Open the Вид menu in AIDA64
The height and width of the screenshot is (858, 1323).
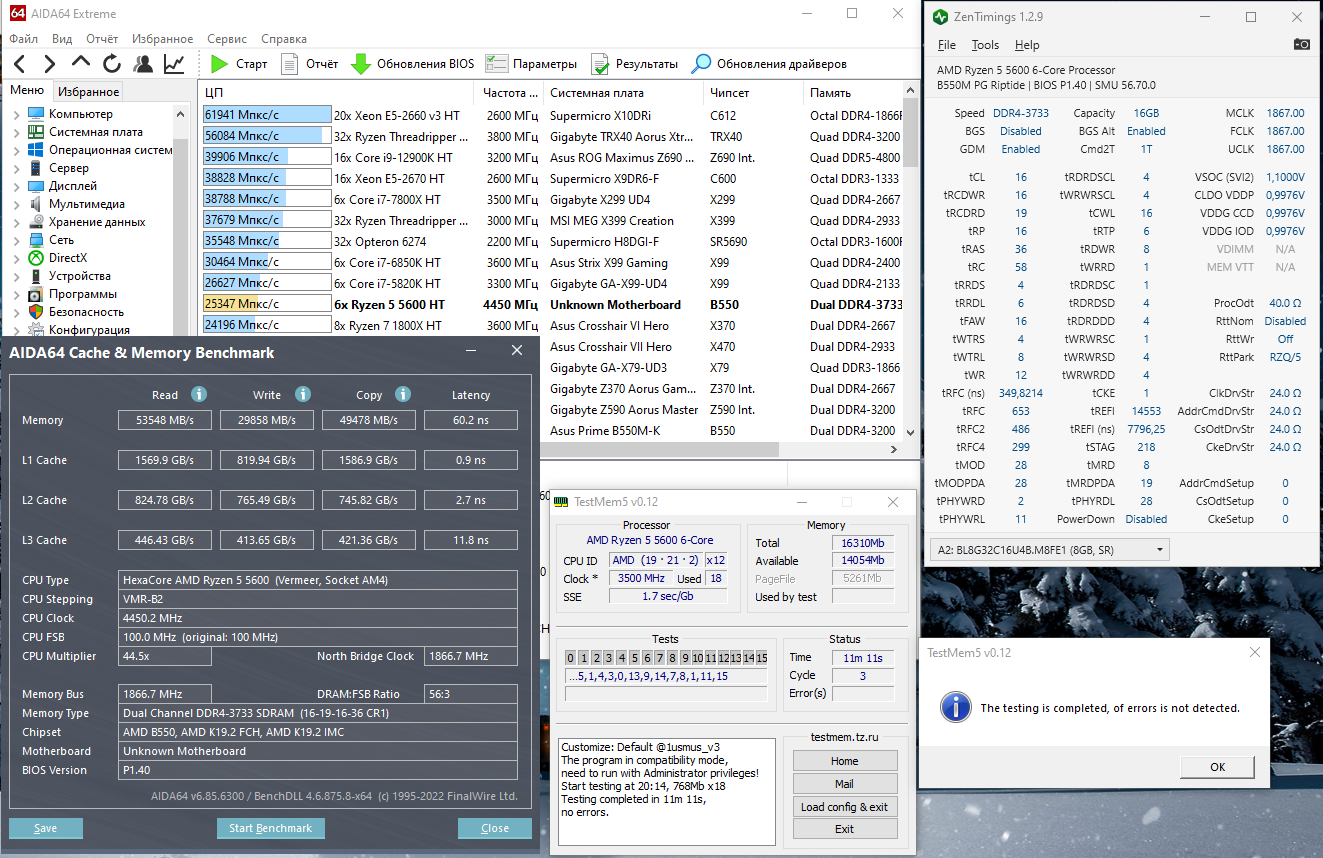pos(62,39)
